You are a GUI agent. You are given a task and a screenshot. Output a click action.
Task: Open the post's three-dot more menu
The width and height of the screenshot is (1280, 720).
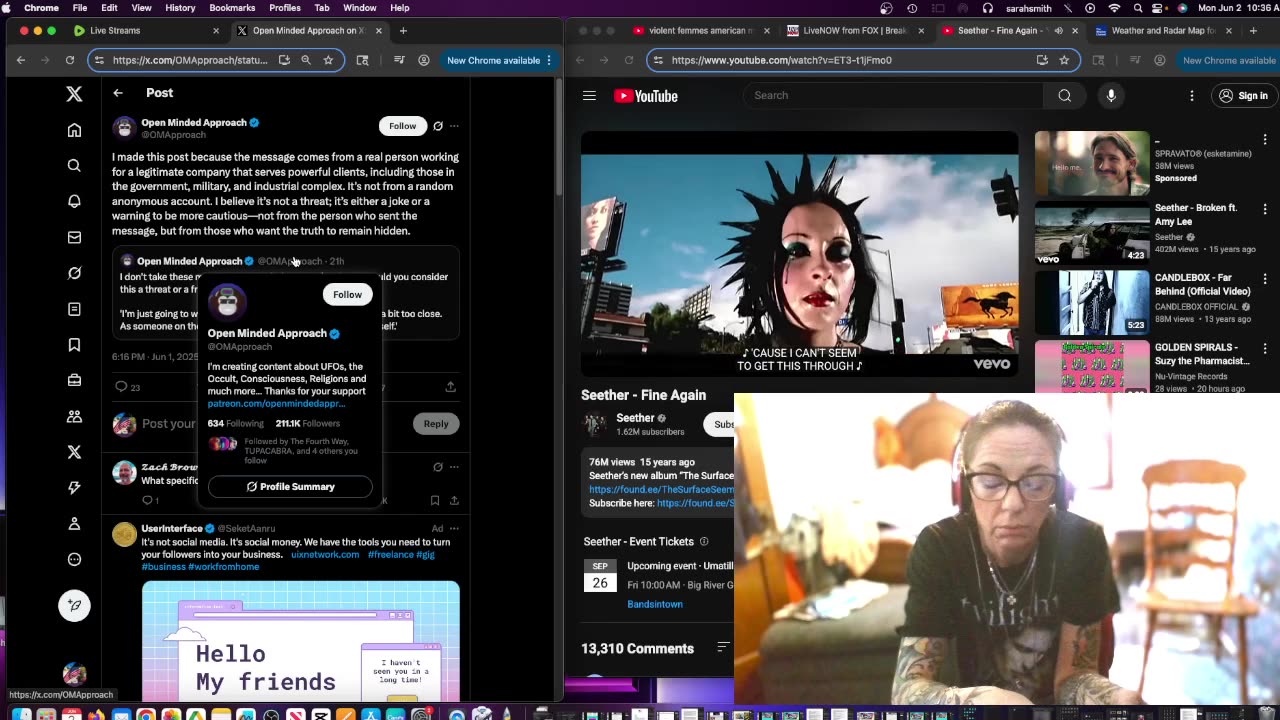point(454,126)
